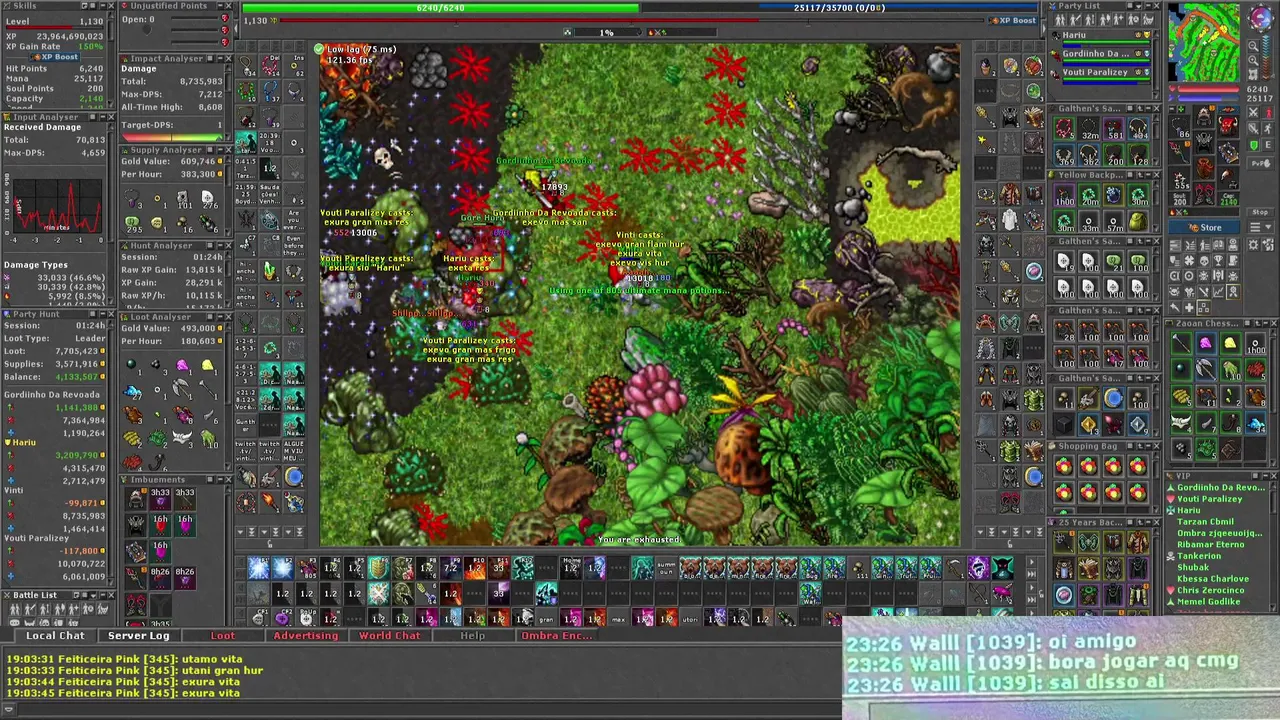This screenshot has height=720, width=1280.
Task: Collapse the Impact Analyser panel
Action: [x=220, y=59]
